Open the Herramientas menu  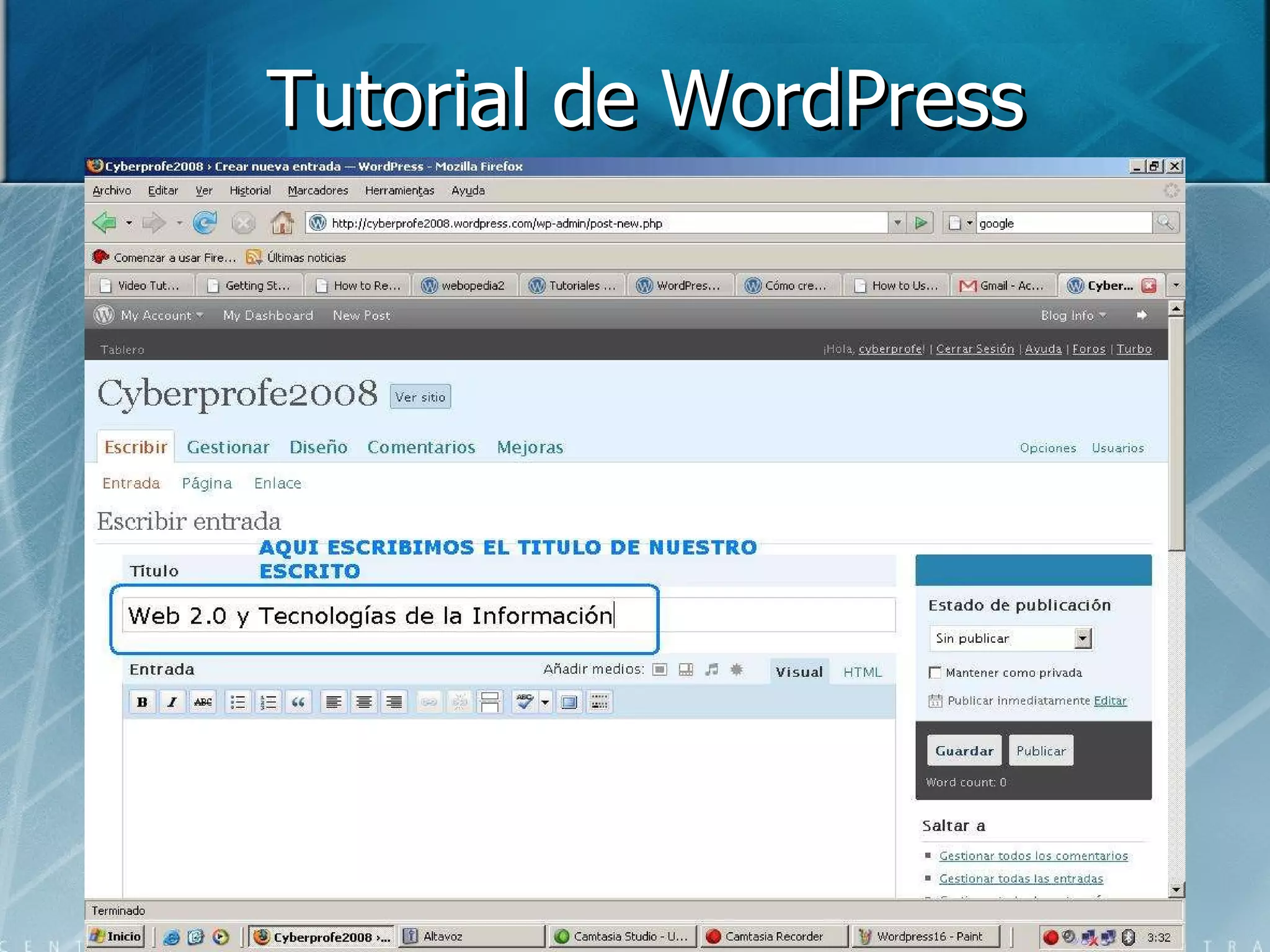399,190
